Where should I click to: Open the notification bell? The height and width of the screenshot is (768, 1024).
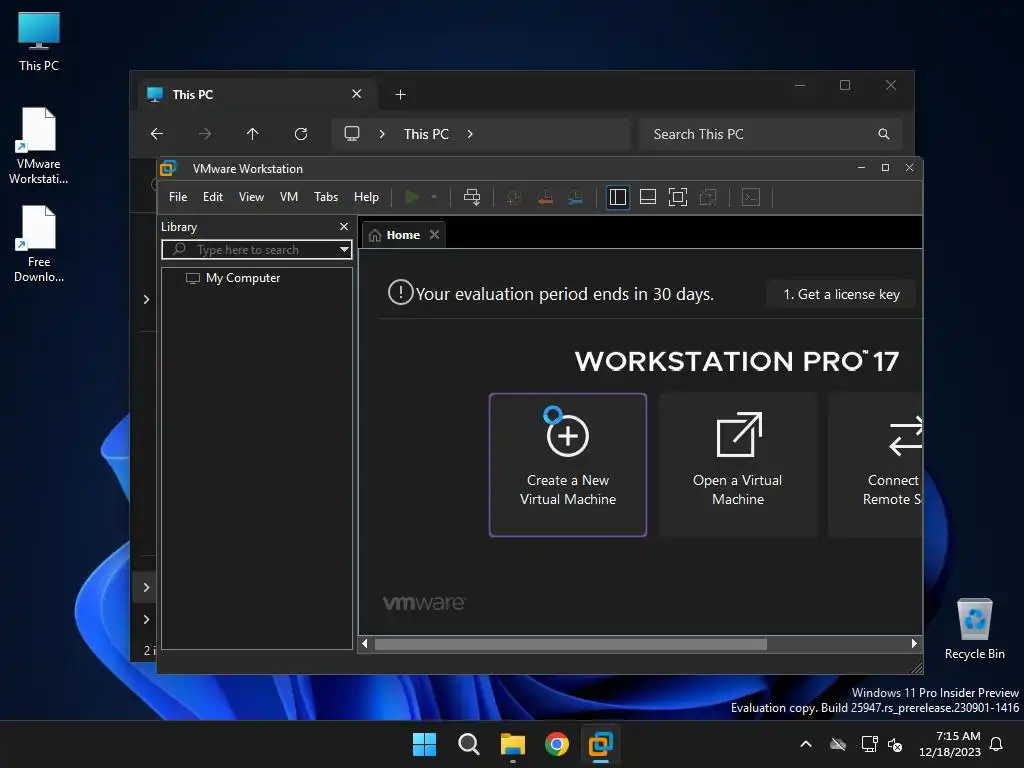tap(997, 744)
